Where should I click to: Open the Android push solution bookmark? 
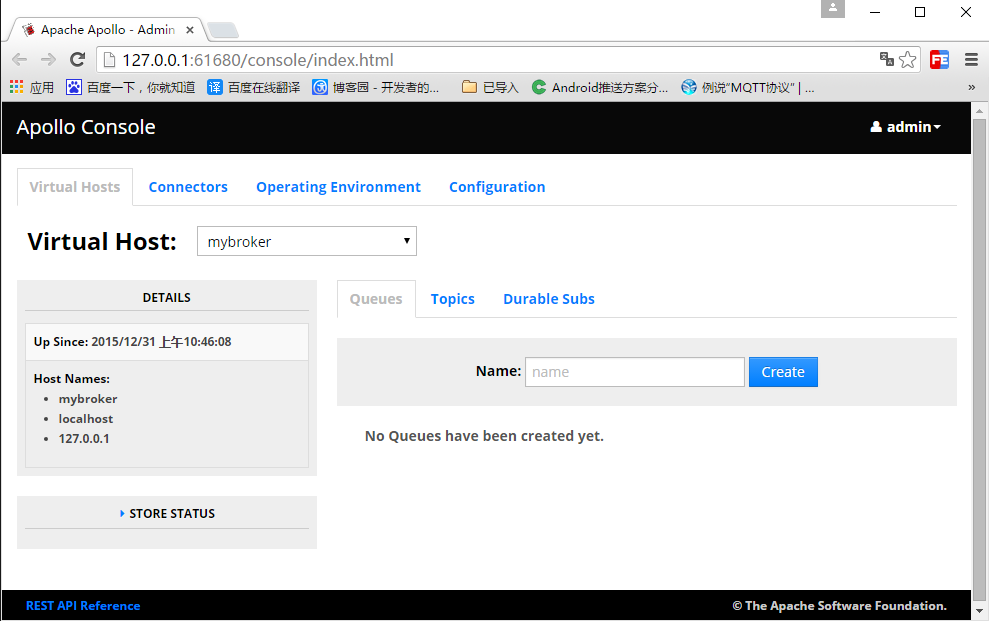tap(600, 87)
